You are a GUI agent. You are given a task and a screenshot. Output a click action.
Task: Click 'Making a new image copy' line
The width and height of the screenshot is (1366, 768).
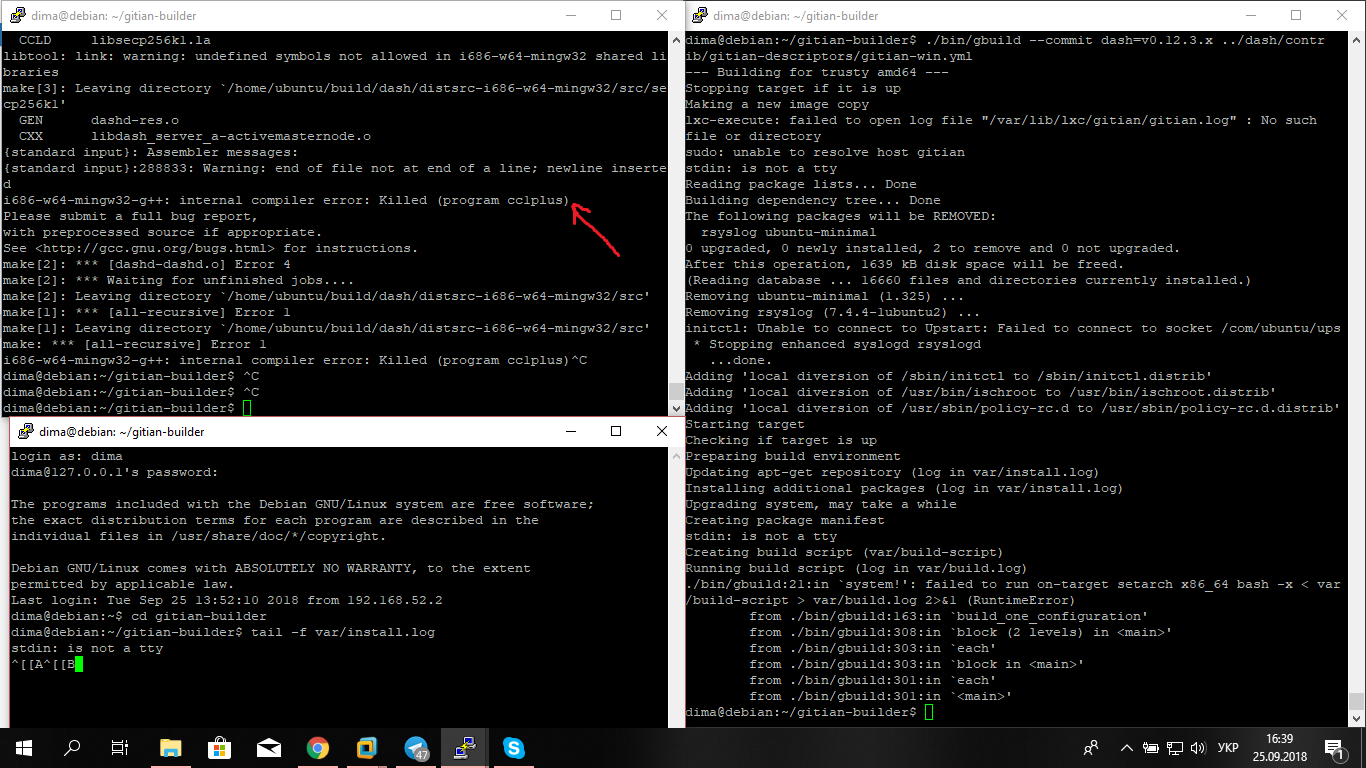click(777, 104)
